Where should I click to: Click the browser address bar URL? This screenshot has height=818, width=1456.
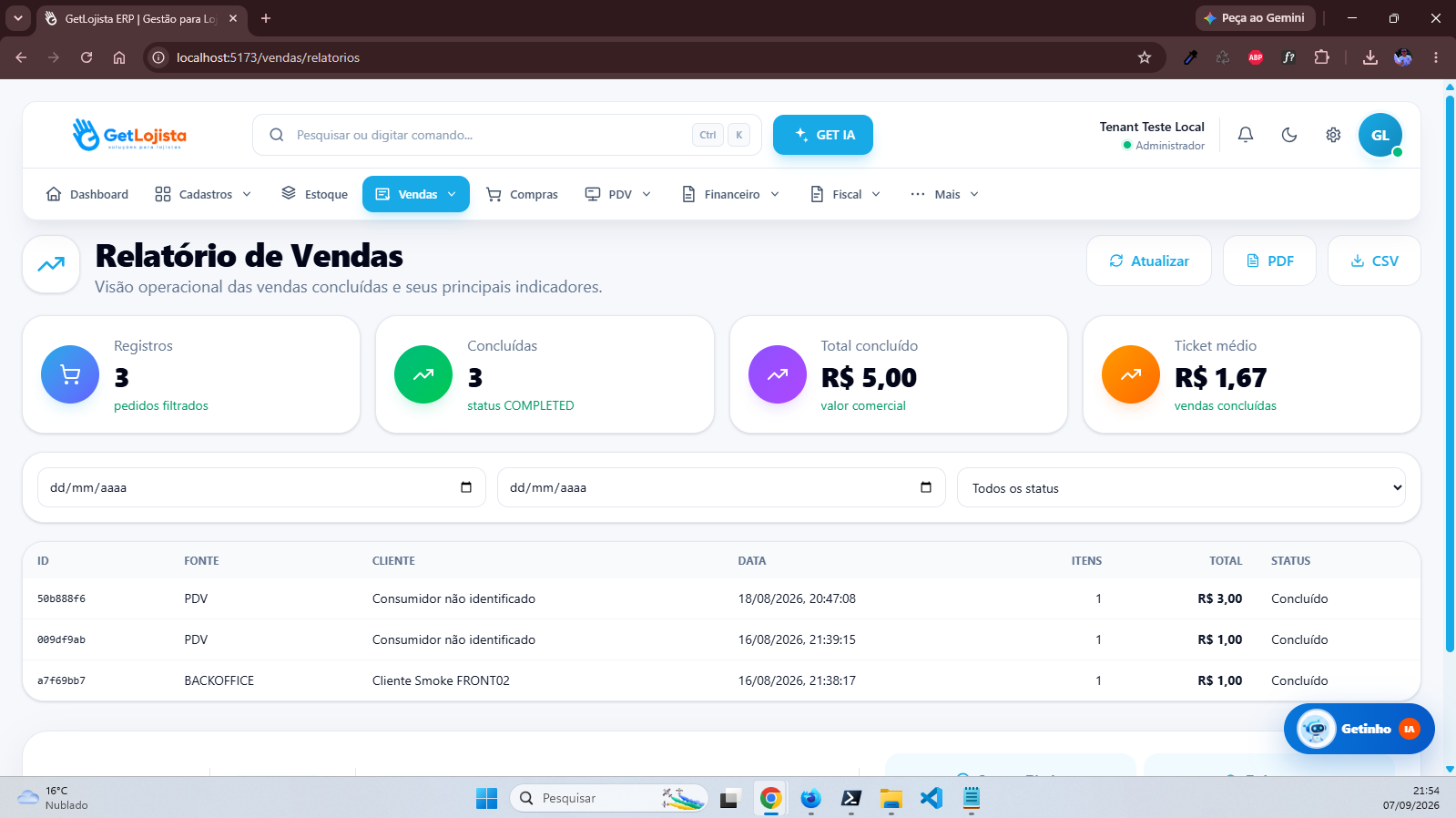(268, 57)
